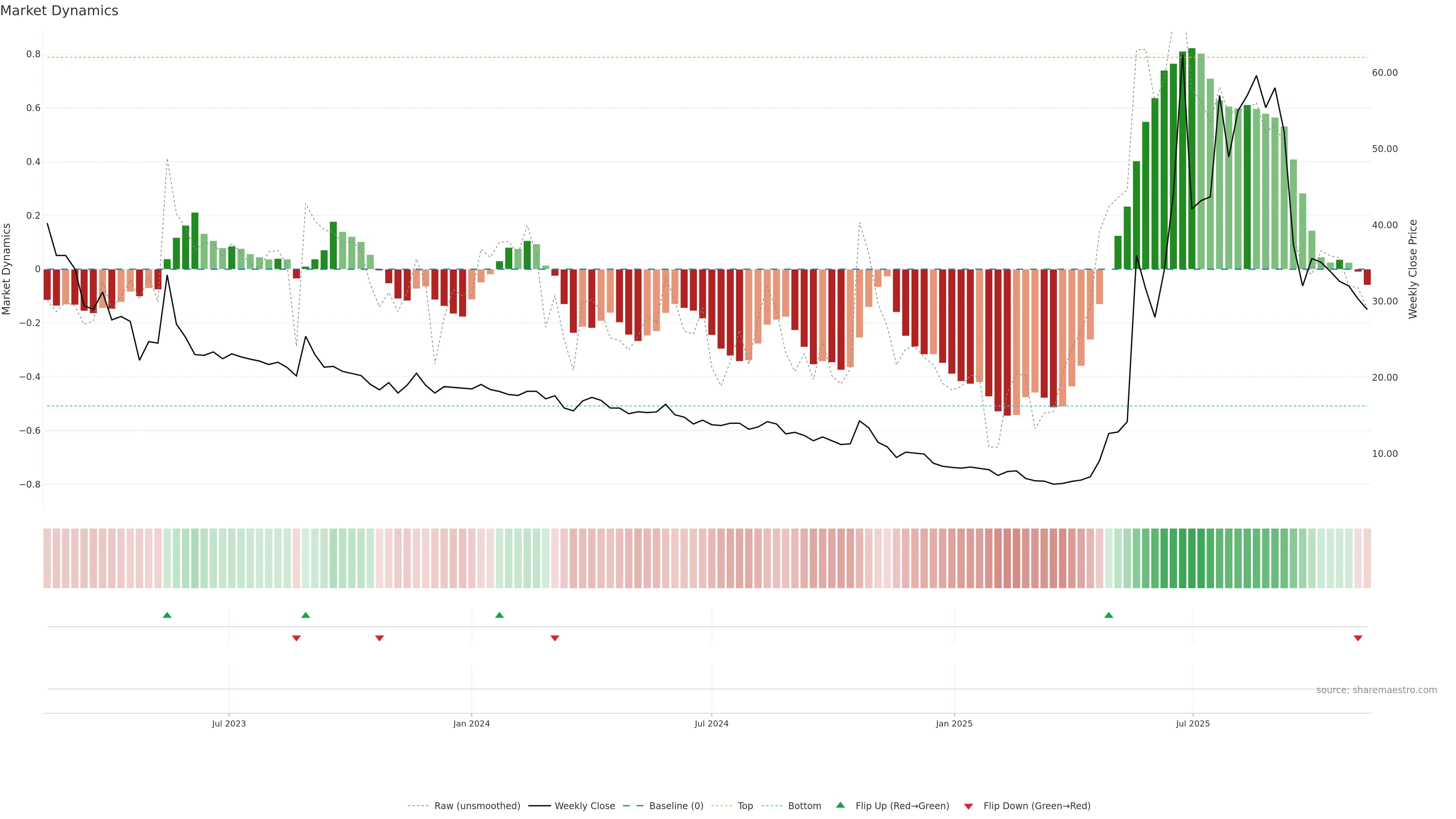Viewport: 1456px width, 819px height.
Task: Click the flip-up triangle nearest Jan 2024
Action: [x=499, y=615]
